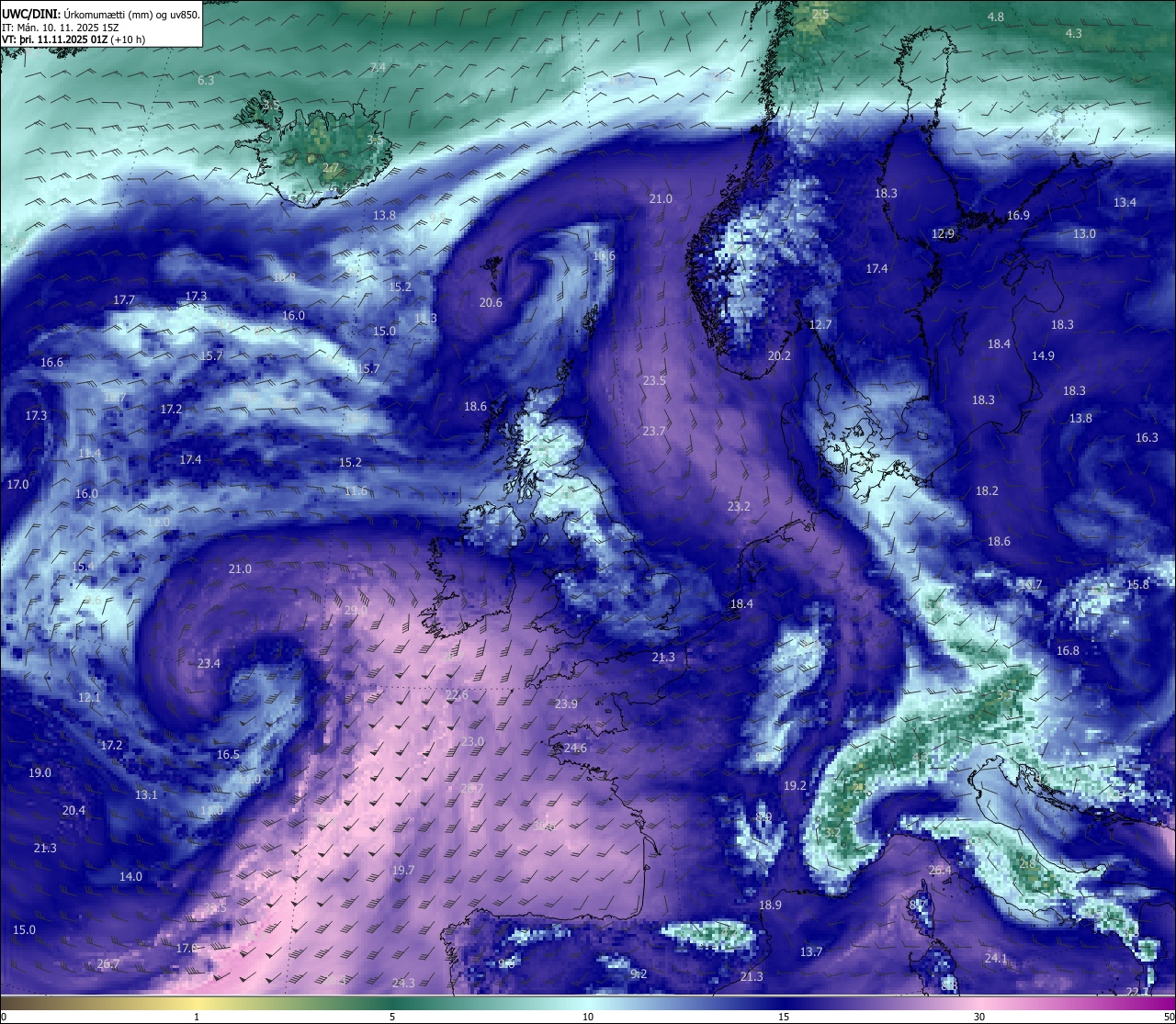Click the 4.8 value at the top
1176x1024 pixels.
(x=995, y=17)
